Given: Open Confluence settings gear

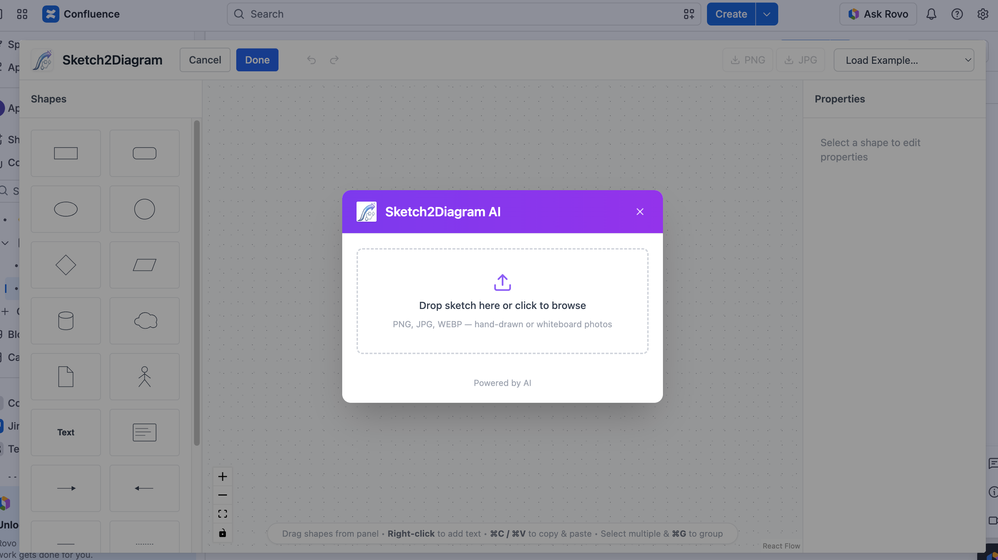Looking at the screenshot, I should (983, 14).
